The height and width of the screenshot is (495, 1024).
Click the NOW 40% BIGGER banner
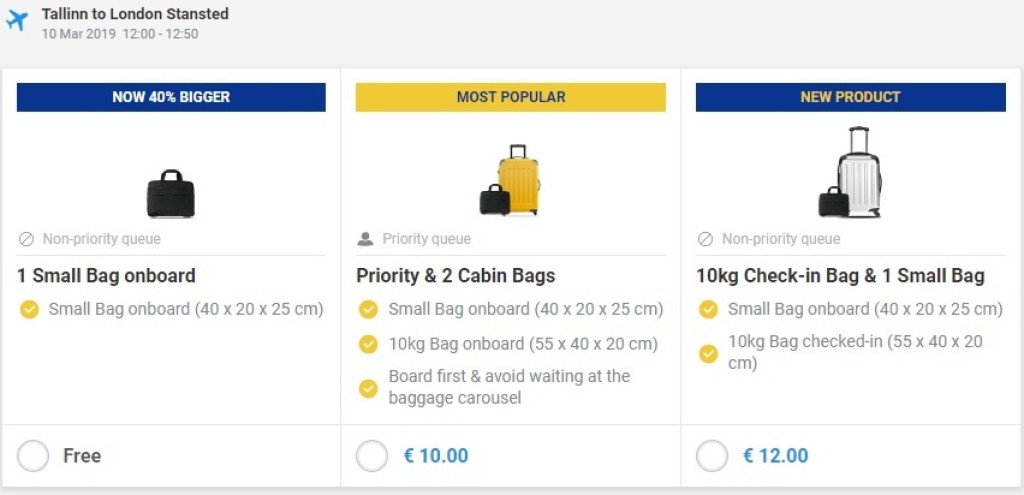[171, 97]
